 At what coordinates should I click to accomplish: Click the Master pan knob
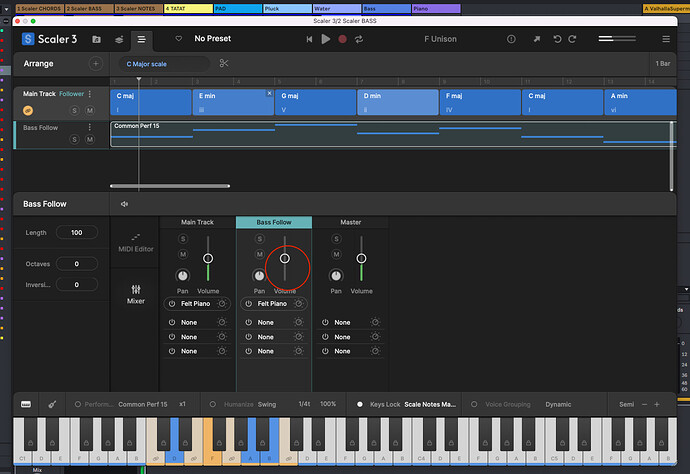[x=336, y=276]
